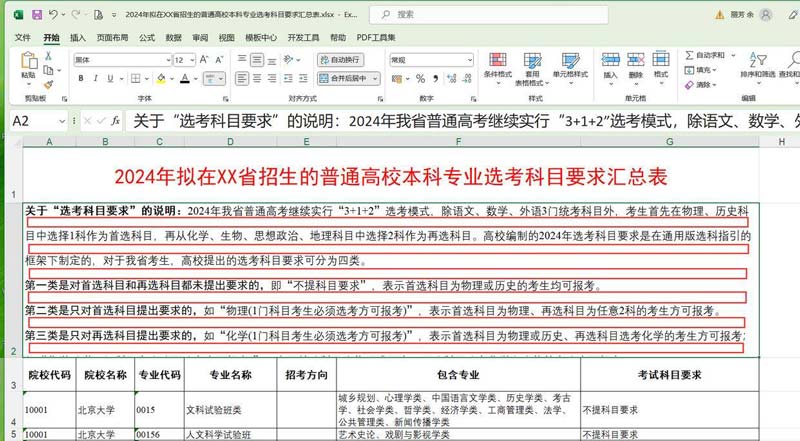Open the font name dropdown (黑体)
The image size is (800, 441).
tap(168, 60)
